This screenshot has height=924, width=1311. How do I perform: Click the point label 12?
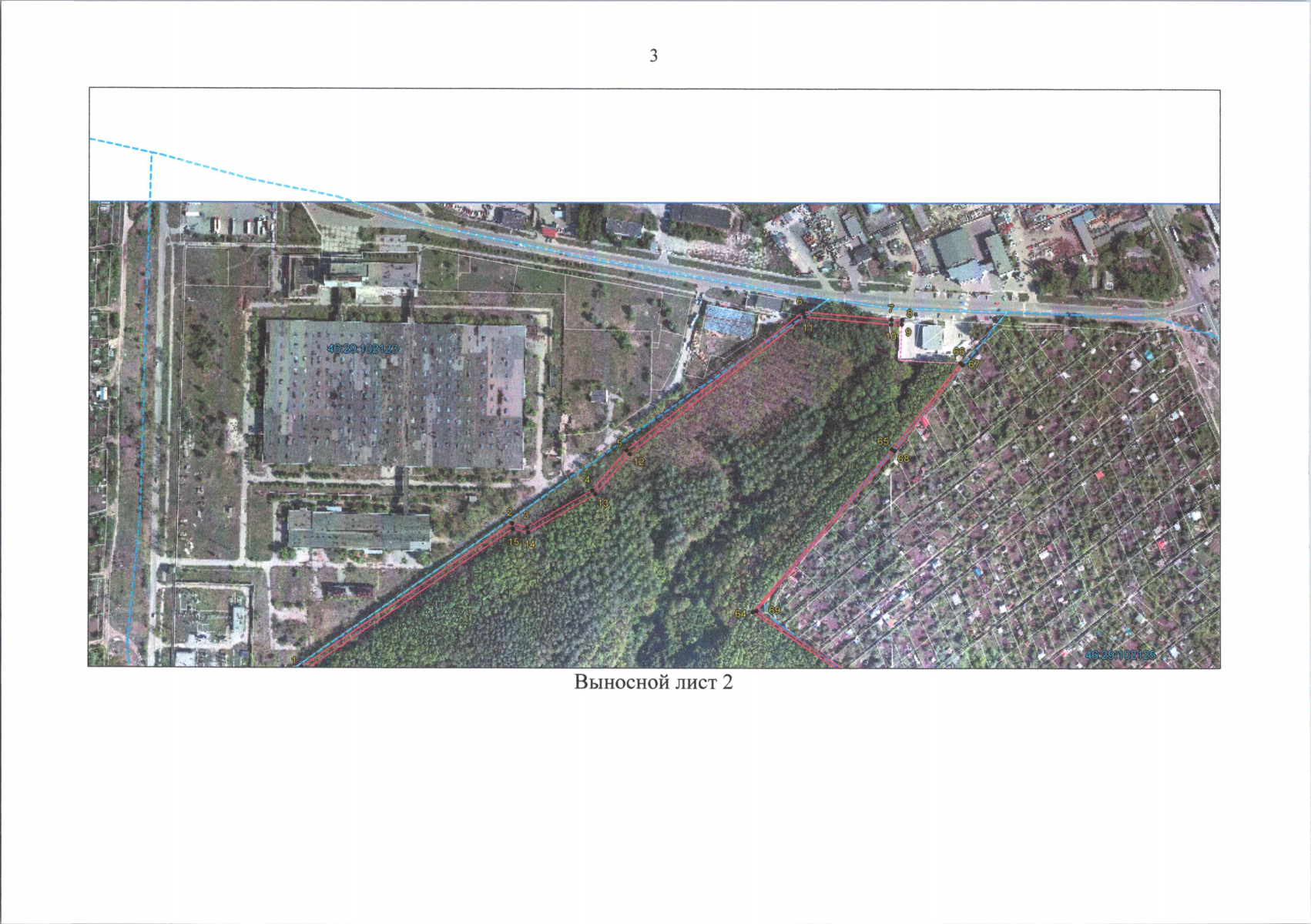(x=639, y=462)
